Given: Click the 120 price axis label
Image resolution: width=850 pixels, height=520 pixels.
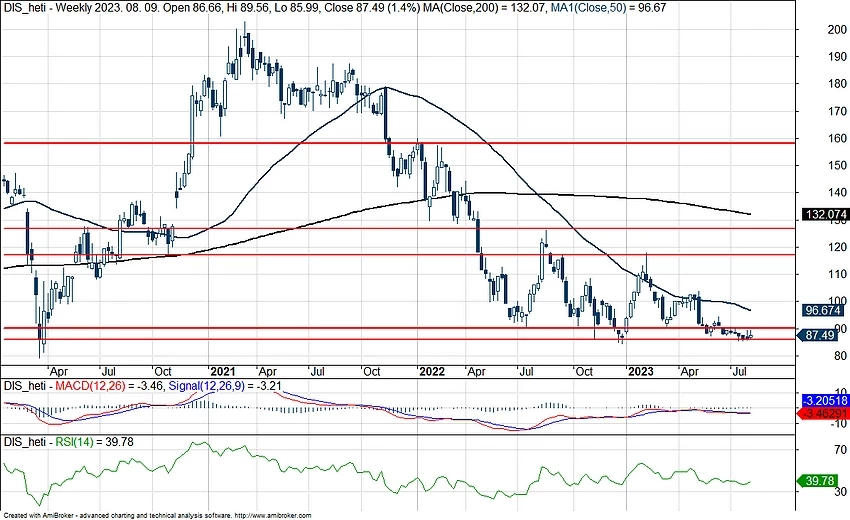Looking at the screenshot, I should click(x=837, y=247).
